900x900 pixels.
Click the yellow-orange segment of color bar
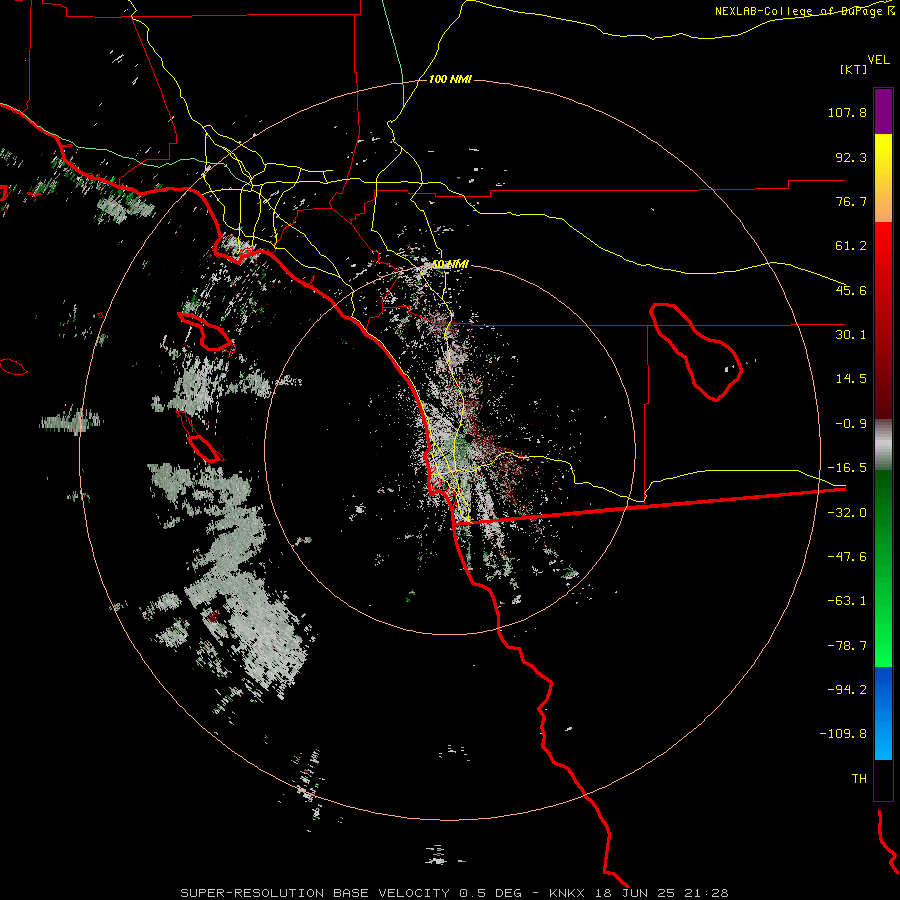pyautogui.click(x=883, y=178)
